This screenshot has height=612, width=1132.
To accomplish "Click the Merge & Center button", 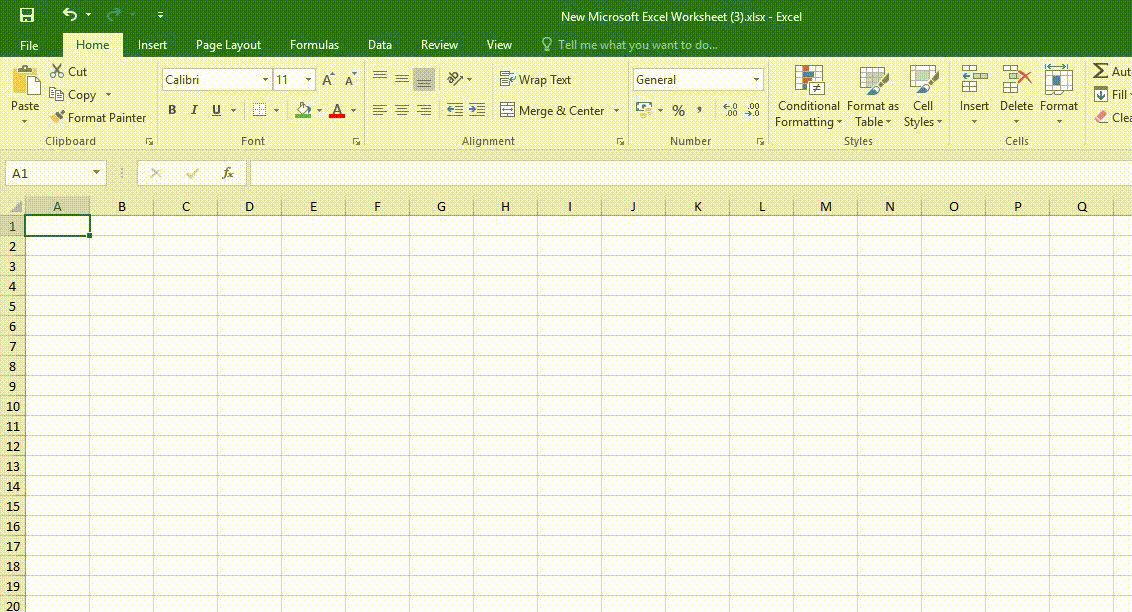I will tap(552, 110).
